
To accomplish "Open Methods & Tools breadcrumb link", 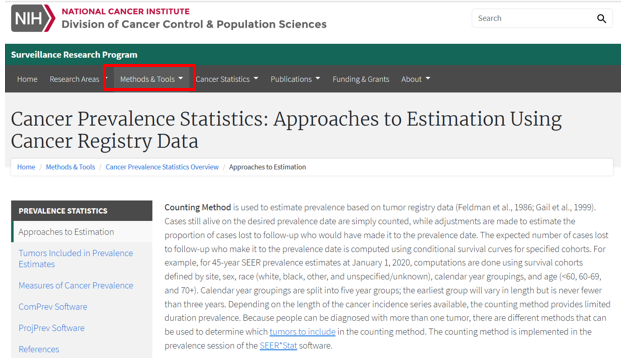I will (70, 167).
